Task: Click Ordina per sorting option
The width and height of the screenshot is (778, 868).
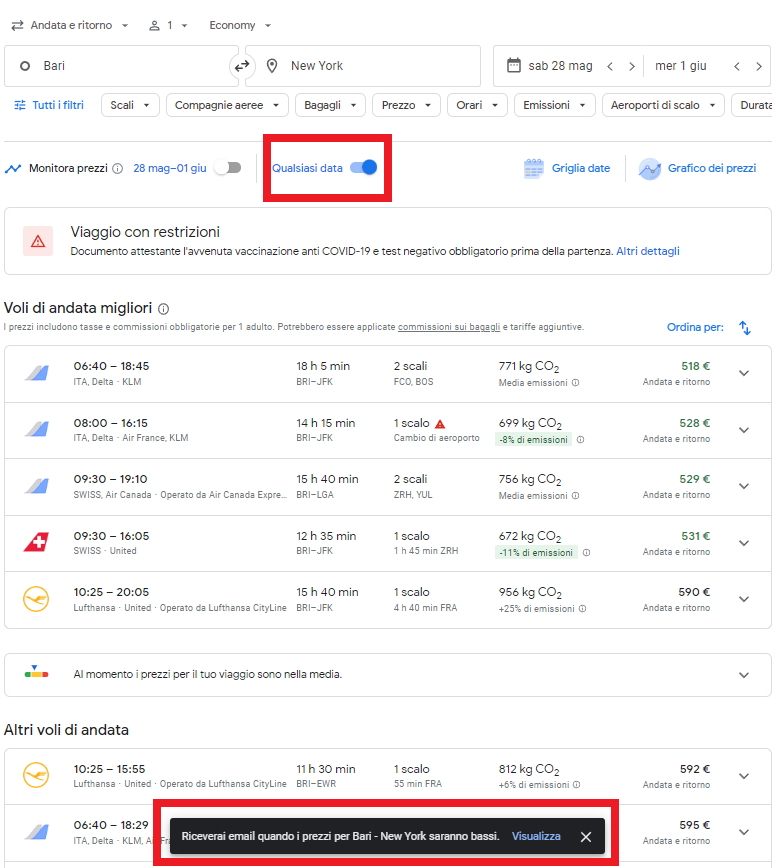Action: coord(695,328)
